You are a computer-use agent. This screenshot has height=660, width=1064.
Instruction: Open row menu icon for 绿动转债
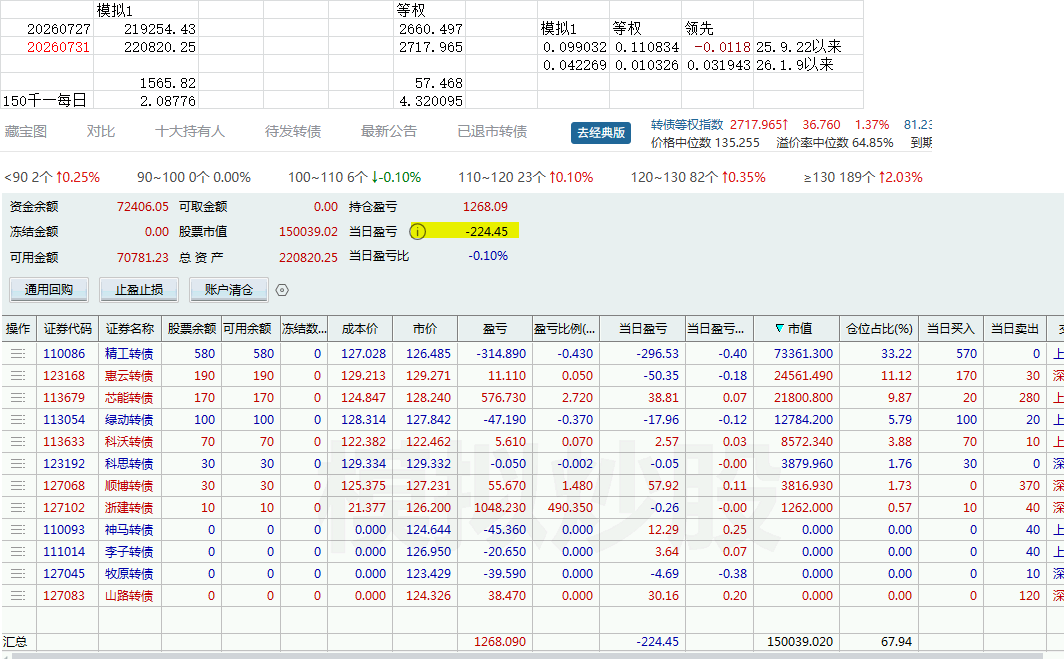pyautogui.click(x=18, y=419)
